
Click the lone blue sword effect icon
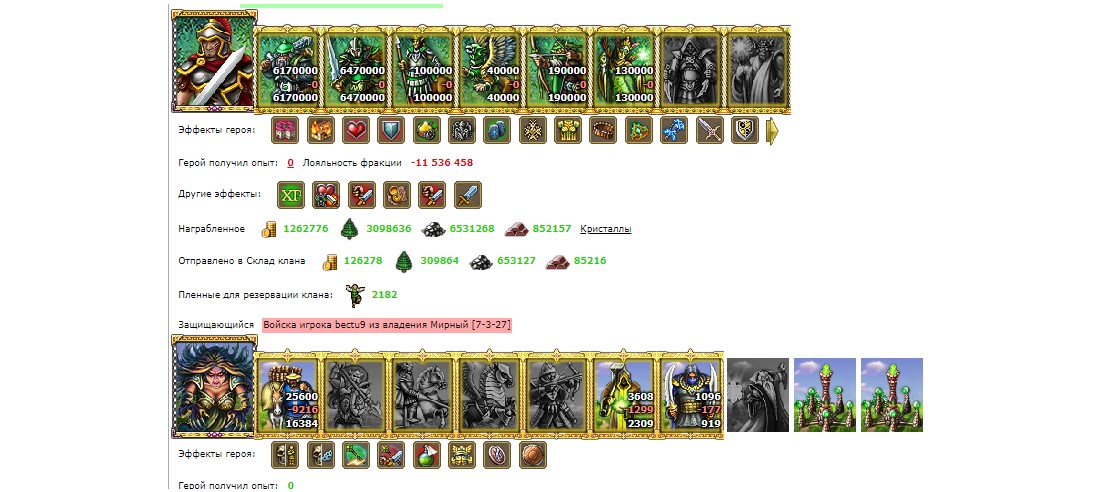[x=468, y=195]
